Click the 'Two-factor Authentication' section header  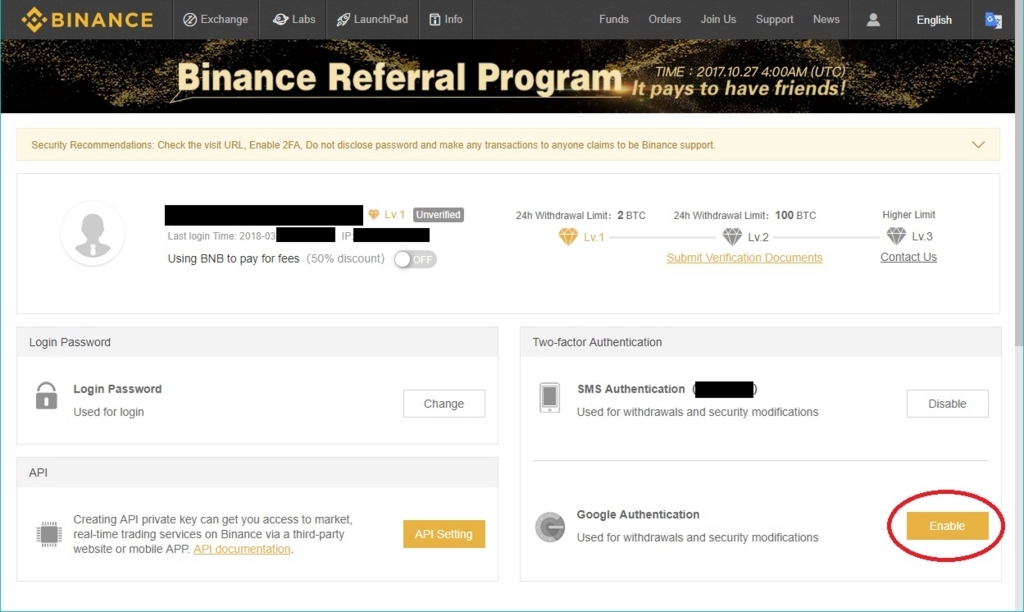coord(597,342)
